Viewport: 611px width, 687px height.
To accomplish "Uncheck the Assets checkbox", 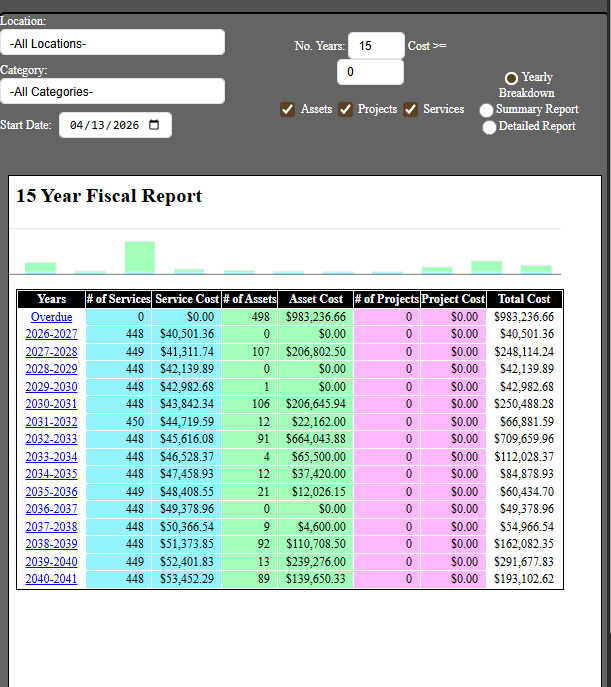I will pos(287,109).
